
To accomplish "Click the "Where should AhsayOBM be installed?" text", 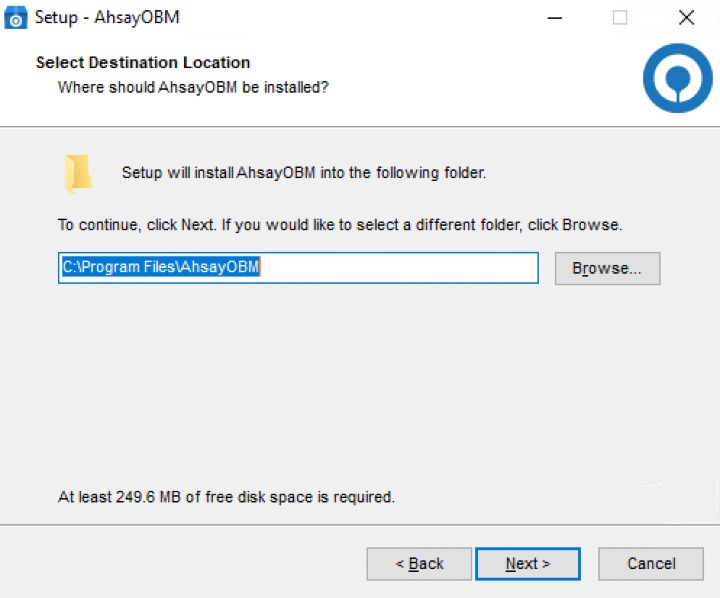I will pos(193,87).
